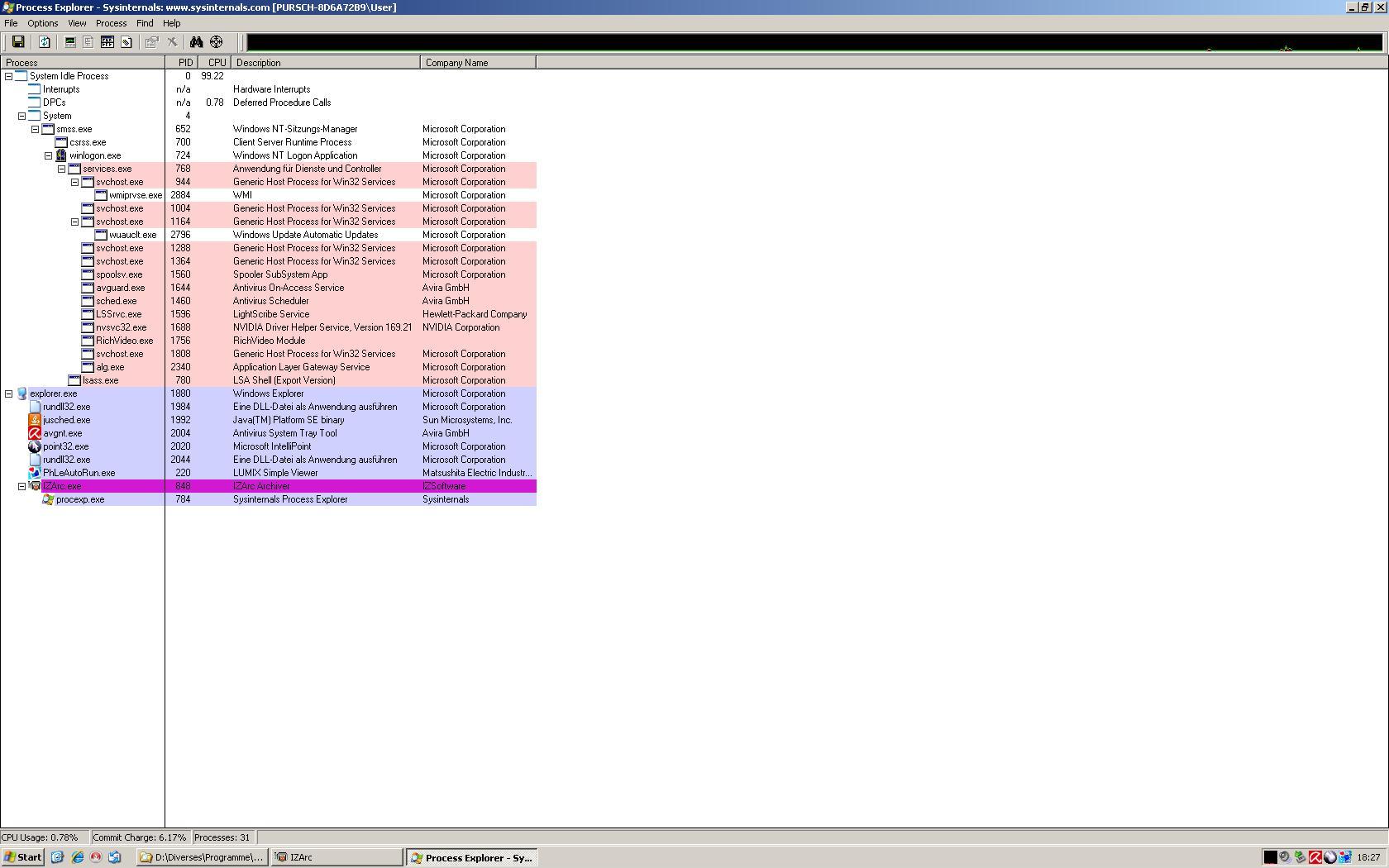The height and width of the screenshot is (868, 1389).
Task: Collapse the services.exe branch
Action: click(x=61, y=169)
